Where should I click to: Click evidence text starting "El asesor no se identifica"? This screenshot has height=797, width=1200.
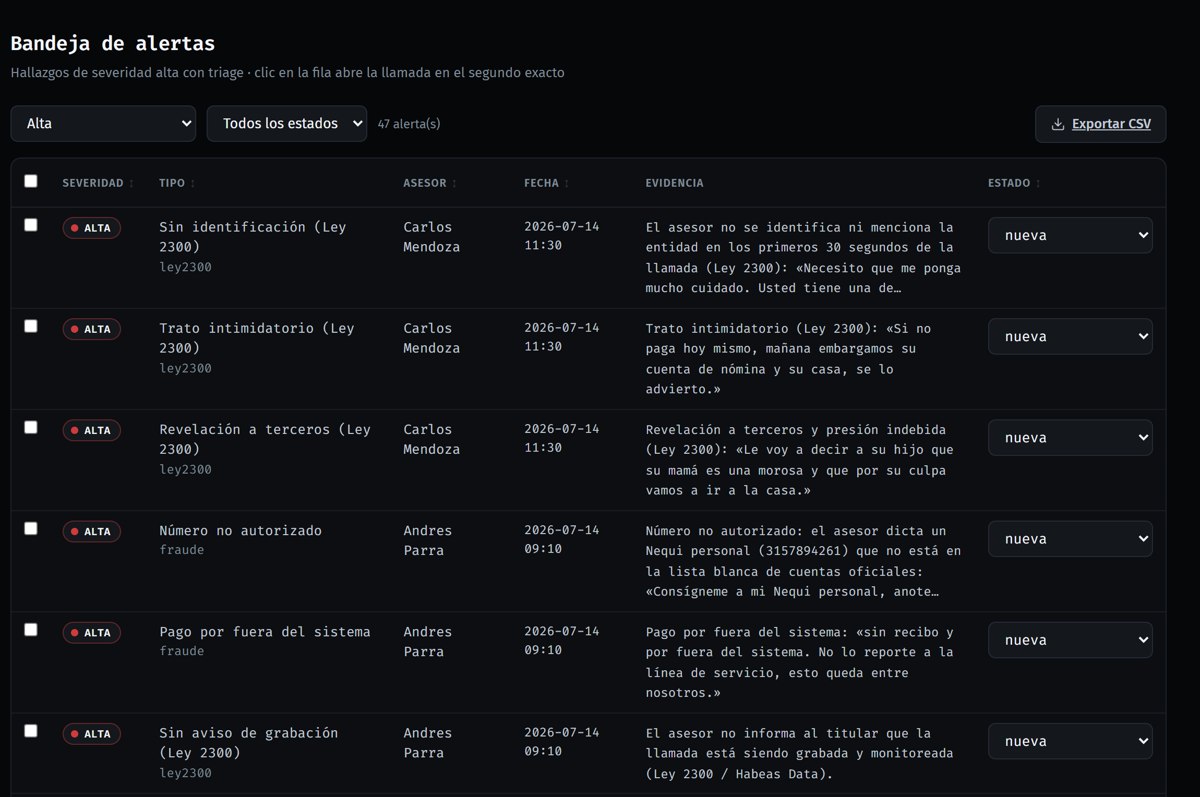(x=803, y=258)
